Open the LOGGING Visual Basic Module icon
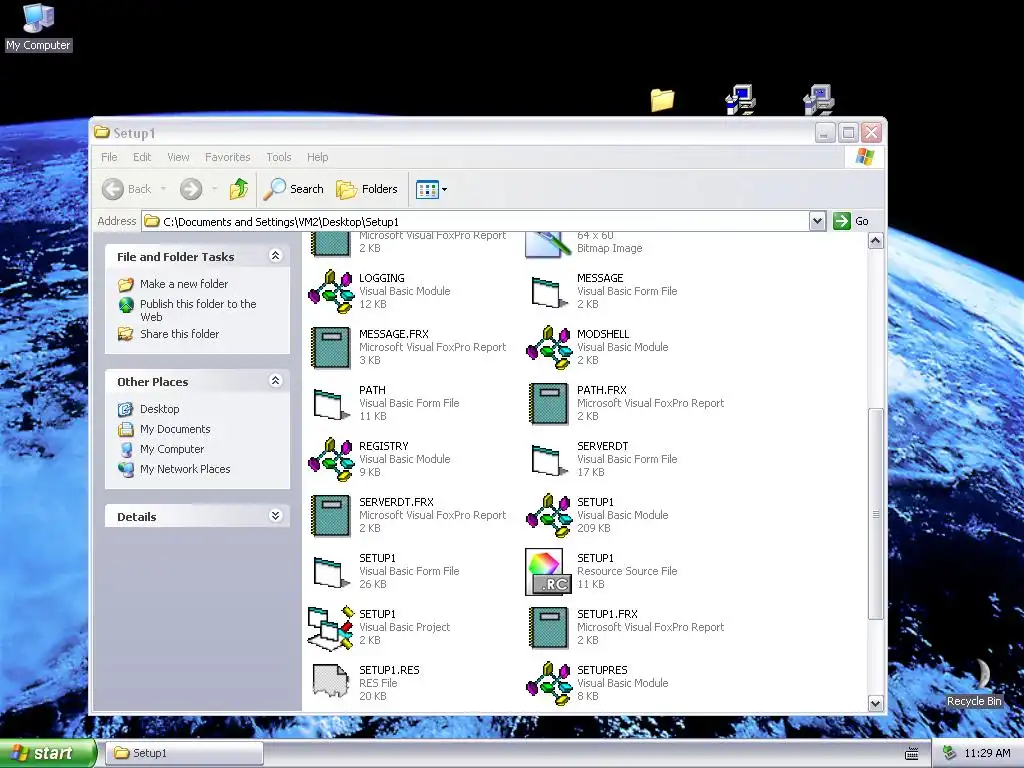This screenshot has height=768, width=1024. (331, 291)
